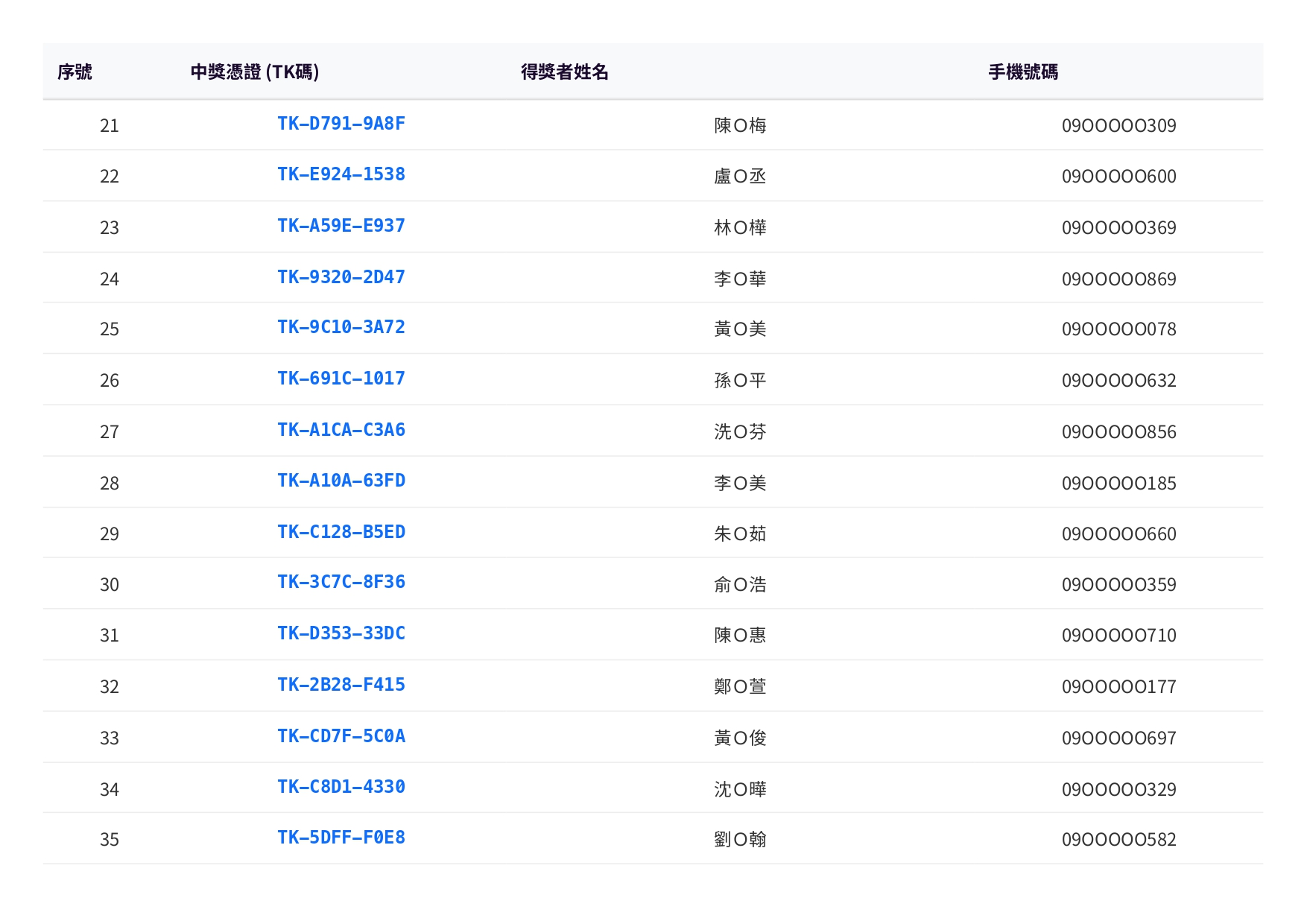This screenshot has width=1307, height=924.
Task: Select the TK-C128-B5ED code link
Action: pos(341,532)
